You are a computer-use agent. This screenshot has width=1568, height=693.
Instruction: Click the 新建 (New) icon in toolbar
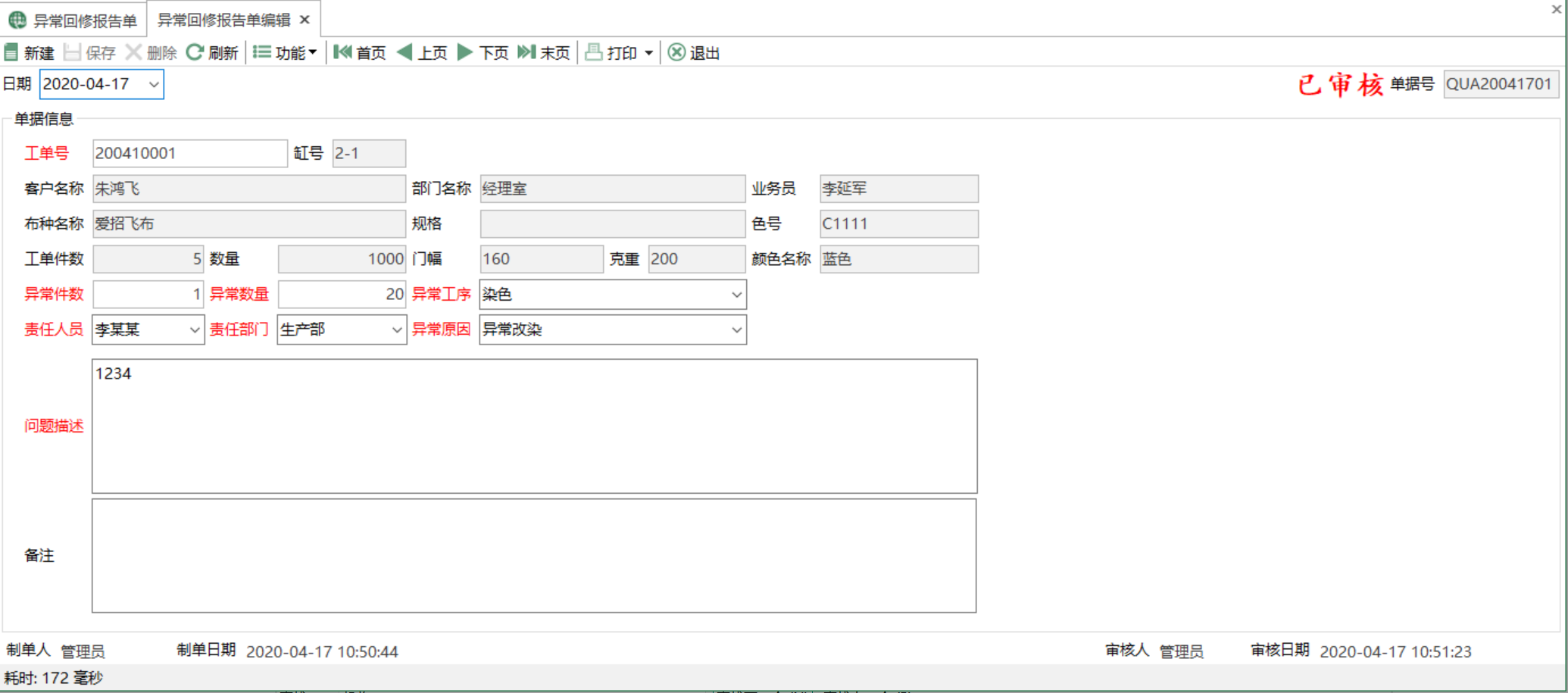click(x=11, y=52)
